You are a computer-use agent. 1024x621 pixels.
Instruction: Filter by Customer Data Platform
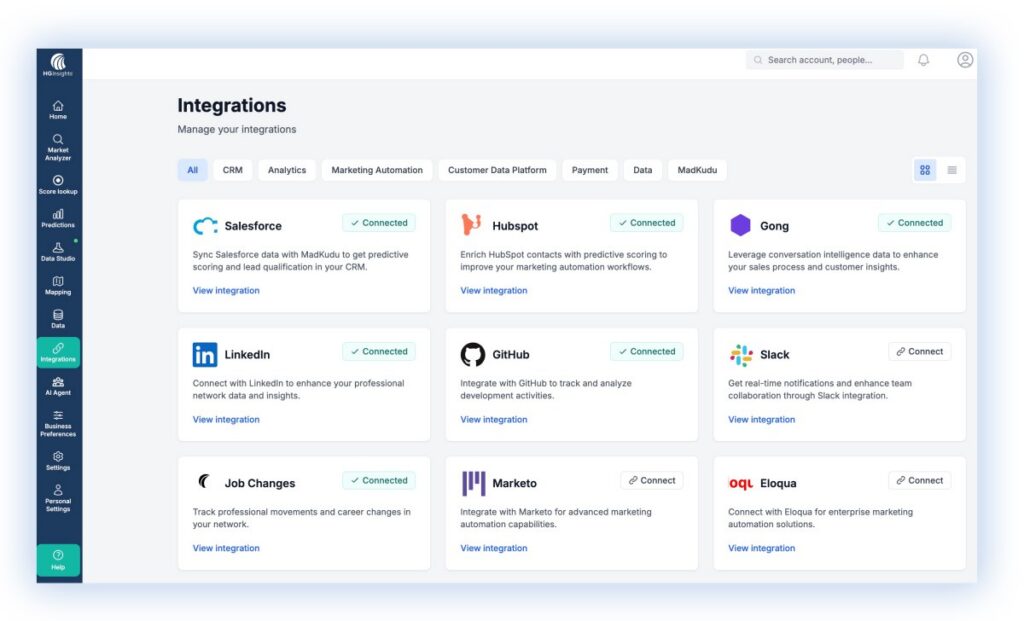pos(497,170)
